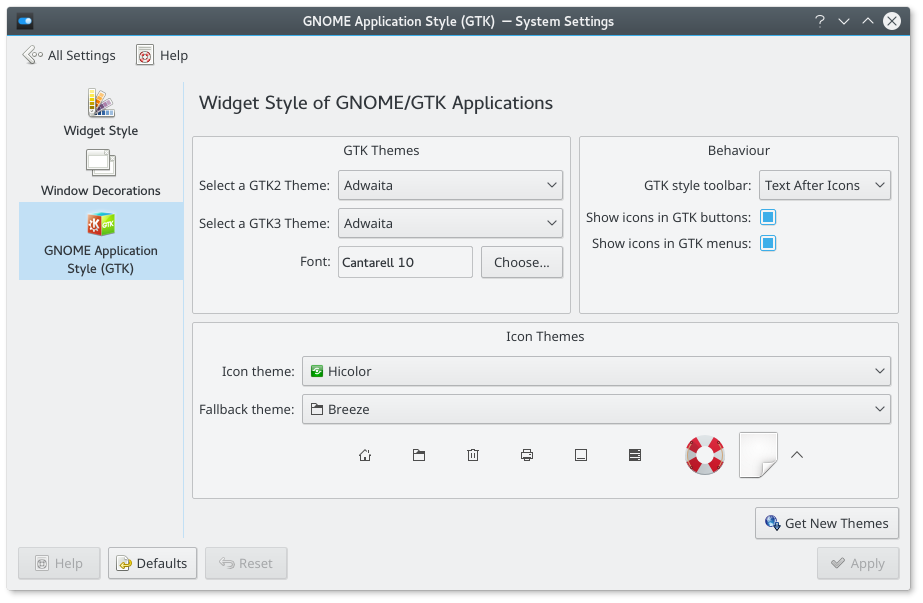
Task: Open GTK style toolbar dropdown
Action: click(824, 185)
